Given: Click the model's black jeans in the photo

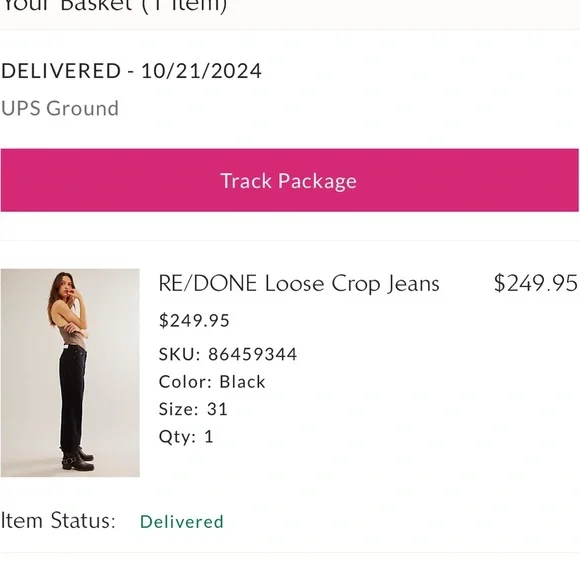Looking at the screenshot, I should click(x=72, y=398).
